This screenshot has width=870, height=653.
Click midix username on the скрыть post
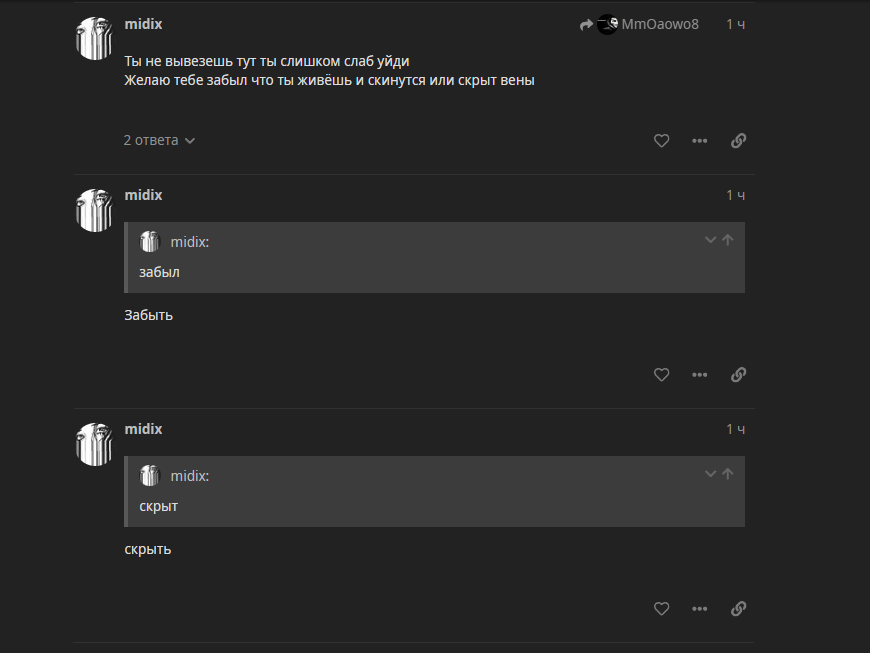143,429
